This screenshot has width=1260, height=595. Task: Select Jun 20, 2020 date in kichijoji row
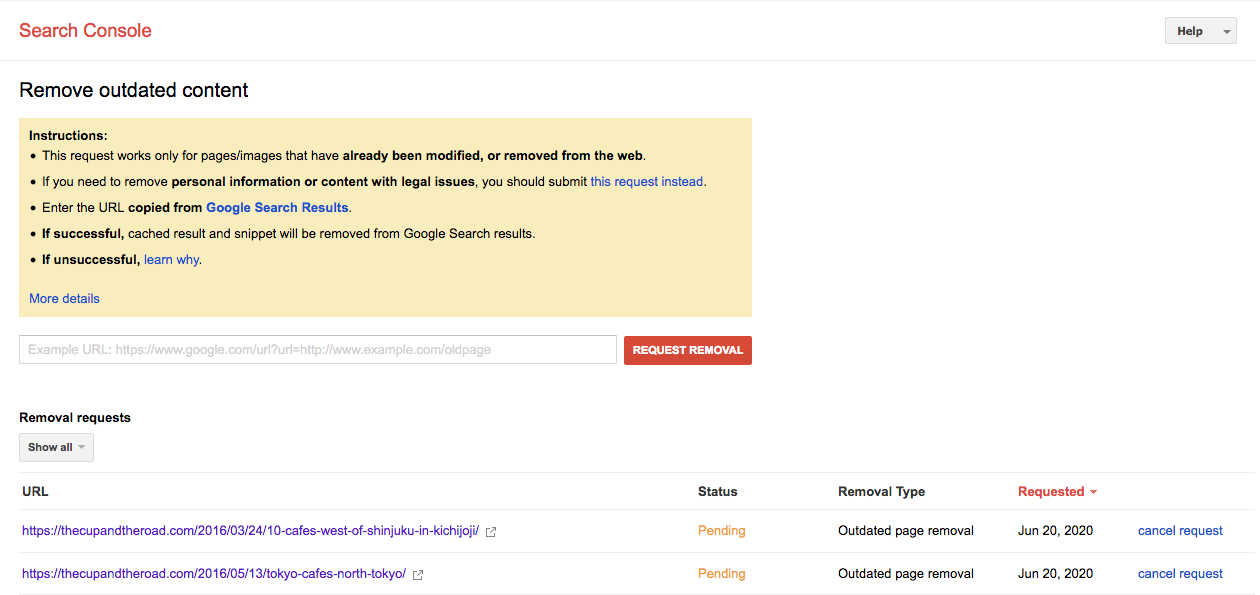(1055, 531)
